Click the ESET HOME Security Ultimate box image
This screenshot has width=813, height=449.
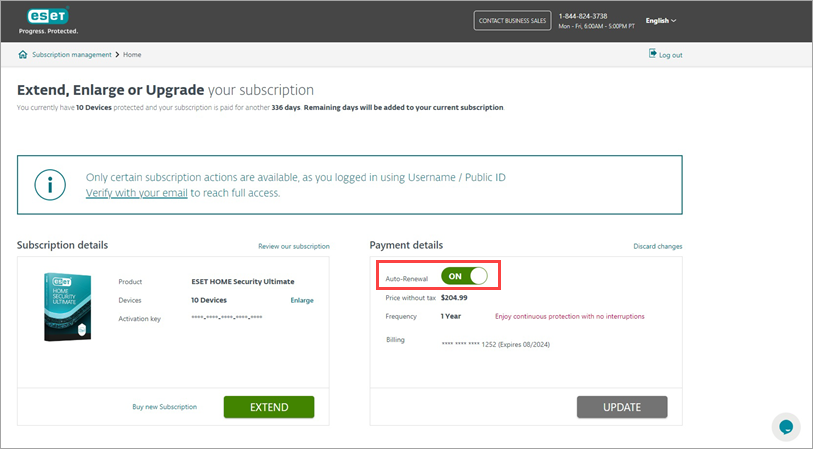(x=67, y=307)
